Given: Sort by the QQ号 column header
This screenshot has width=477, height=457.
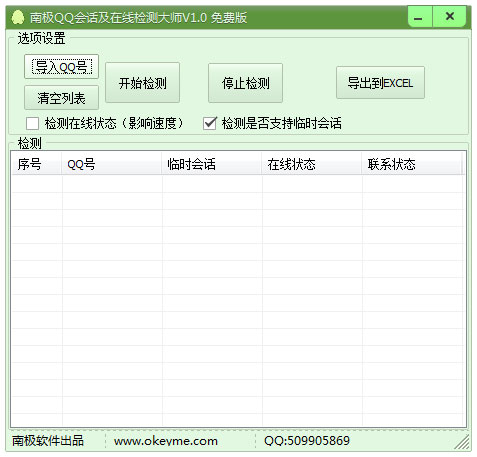Looking at the screenshot, I should pos(112,164).
